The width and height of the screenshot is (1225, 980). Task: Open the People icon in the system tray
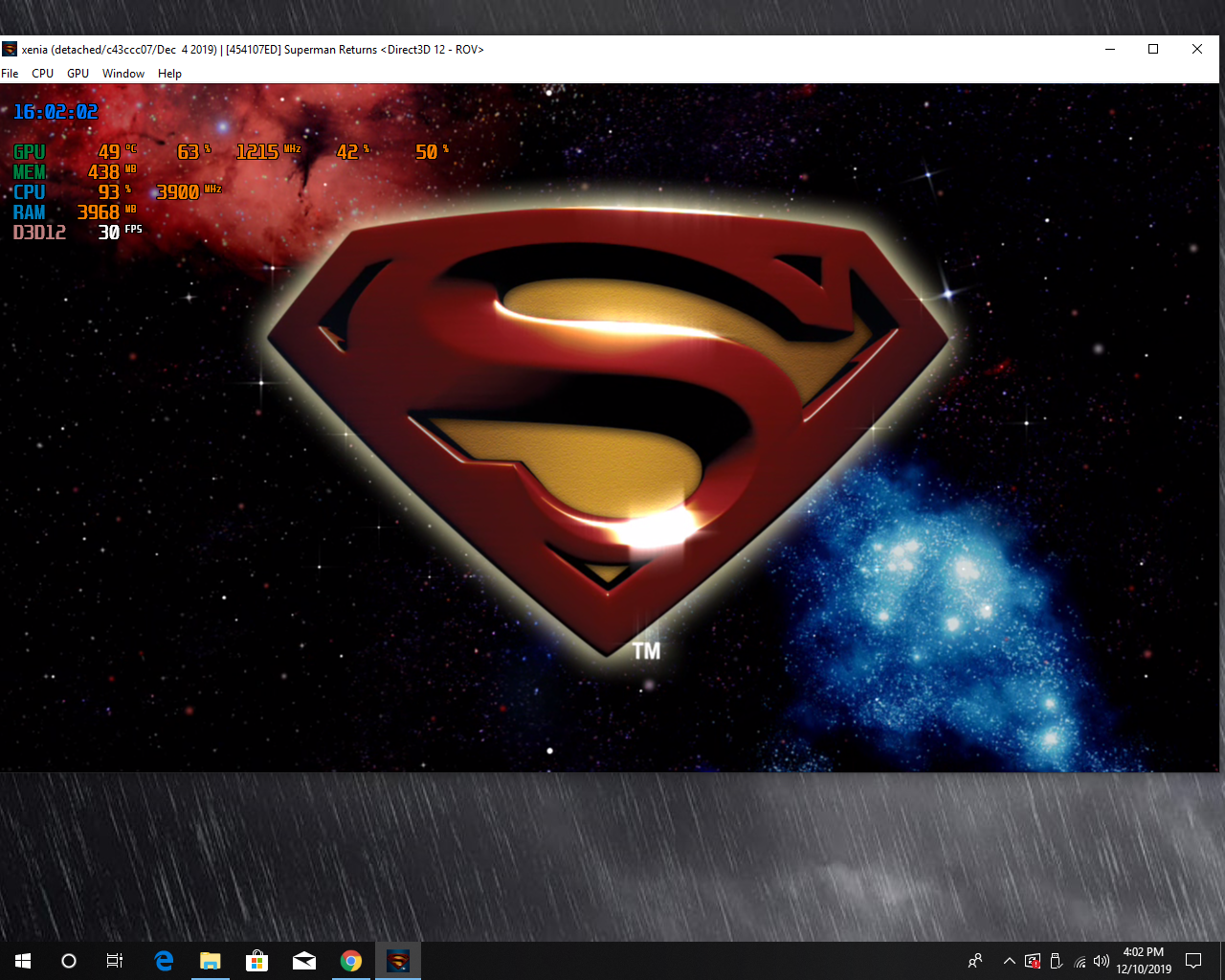coord(975,961)
